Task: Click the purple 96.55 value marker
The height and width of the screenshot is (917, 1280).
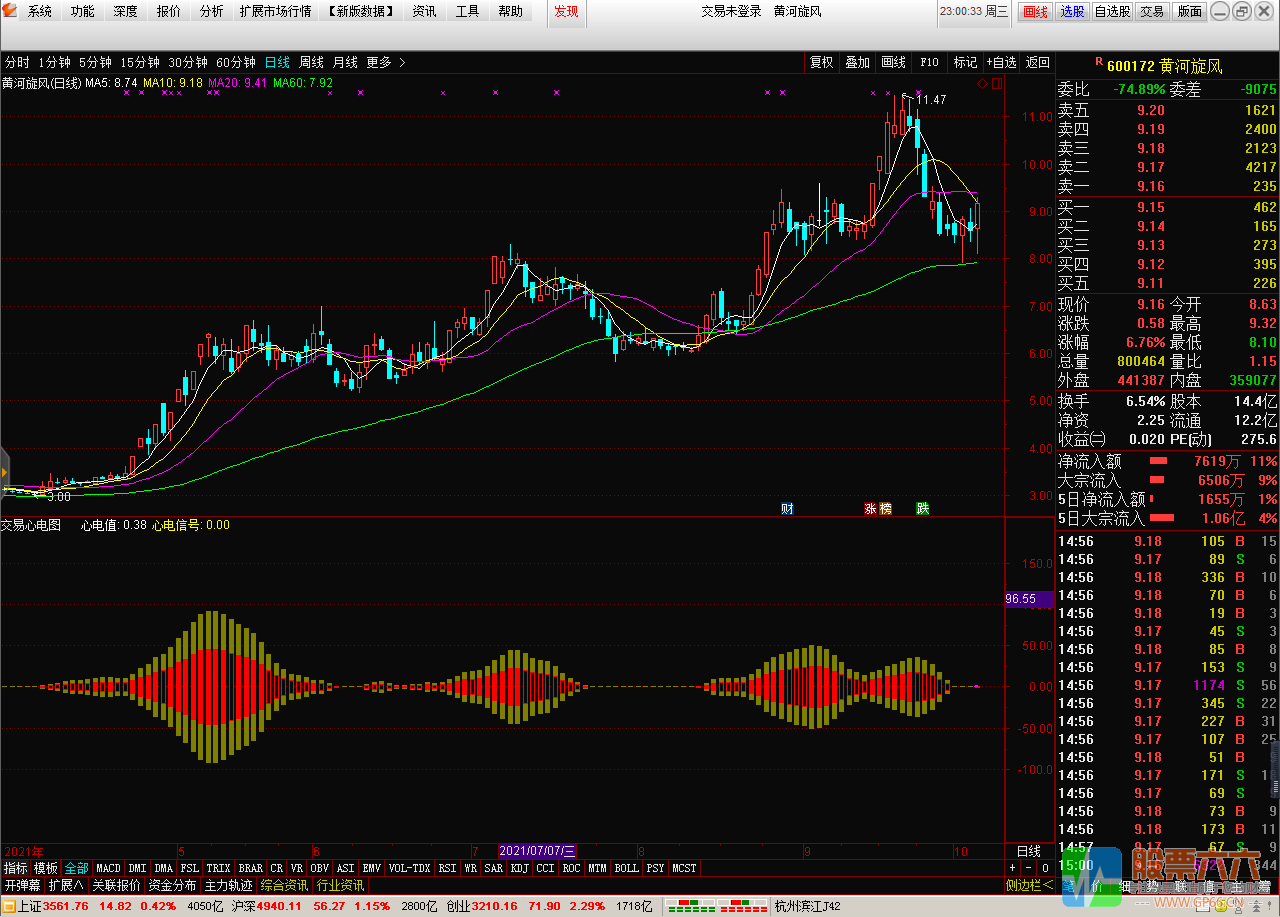Action: pos(1028,599)
